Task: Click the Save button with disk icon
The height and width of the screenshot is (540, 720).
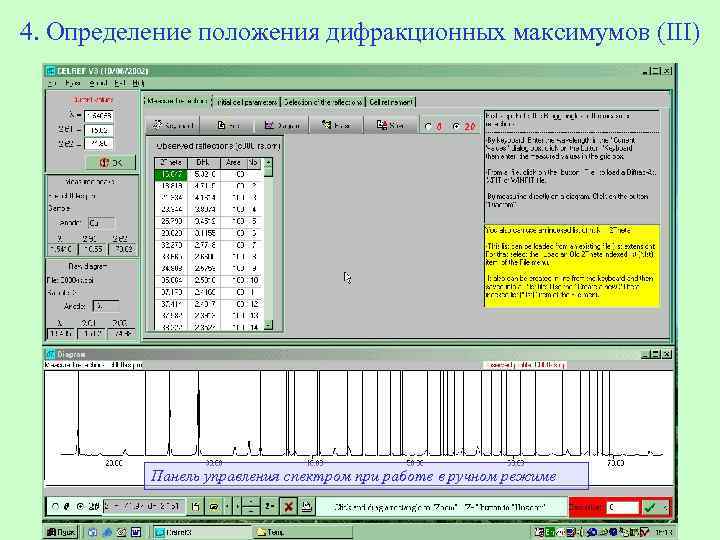Action: 390,124
